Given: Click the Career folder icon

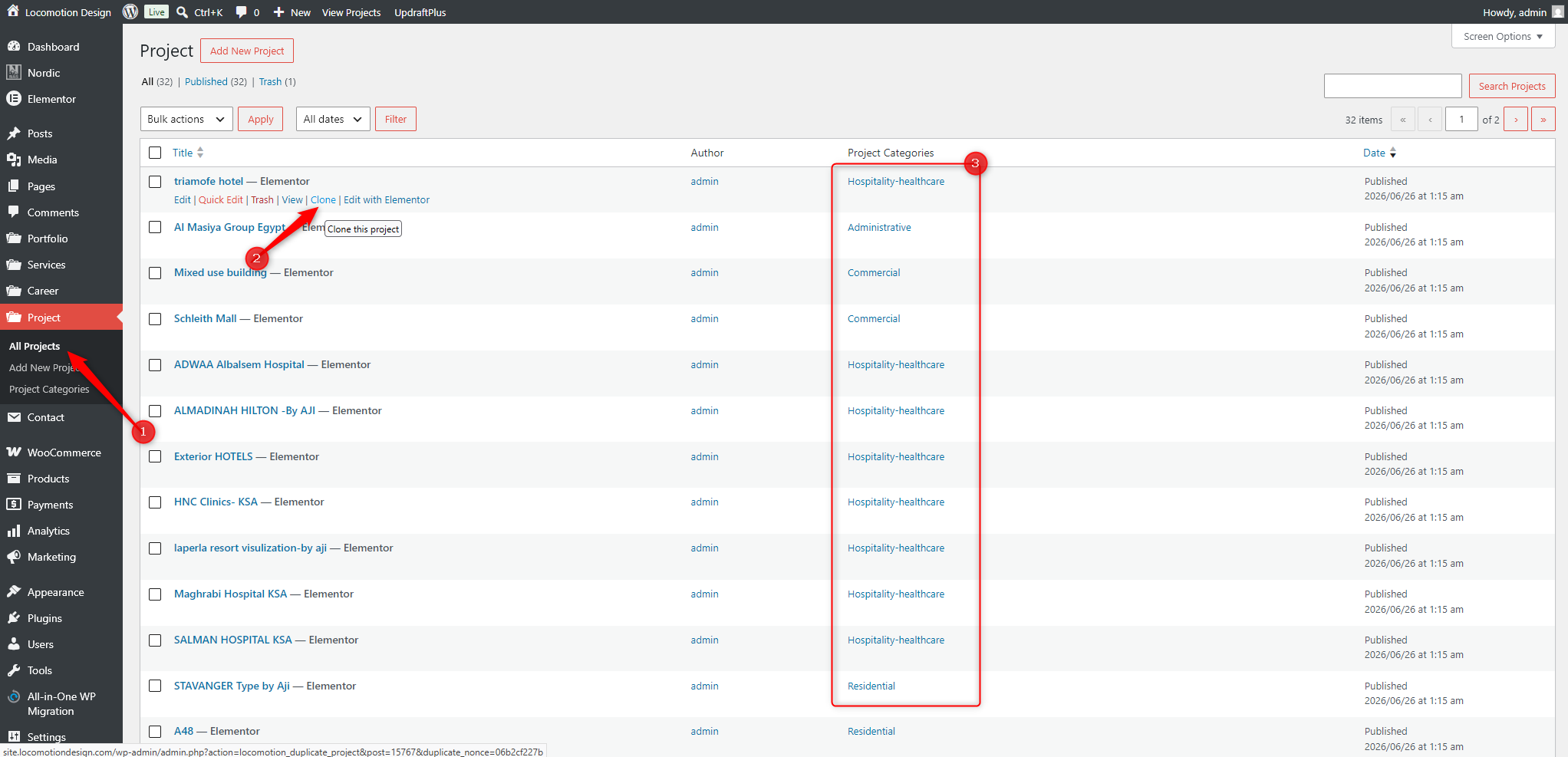Looking at the screenshot, I should pos(14,290).
